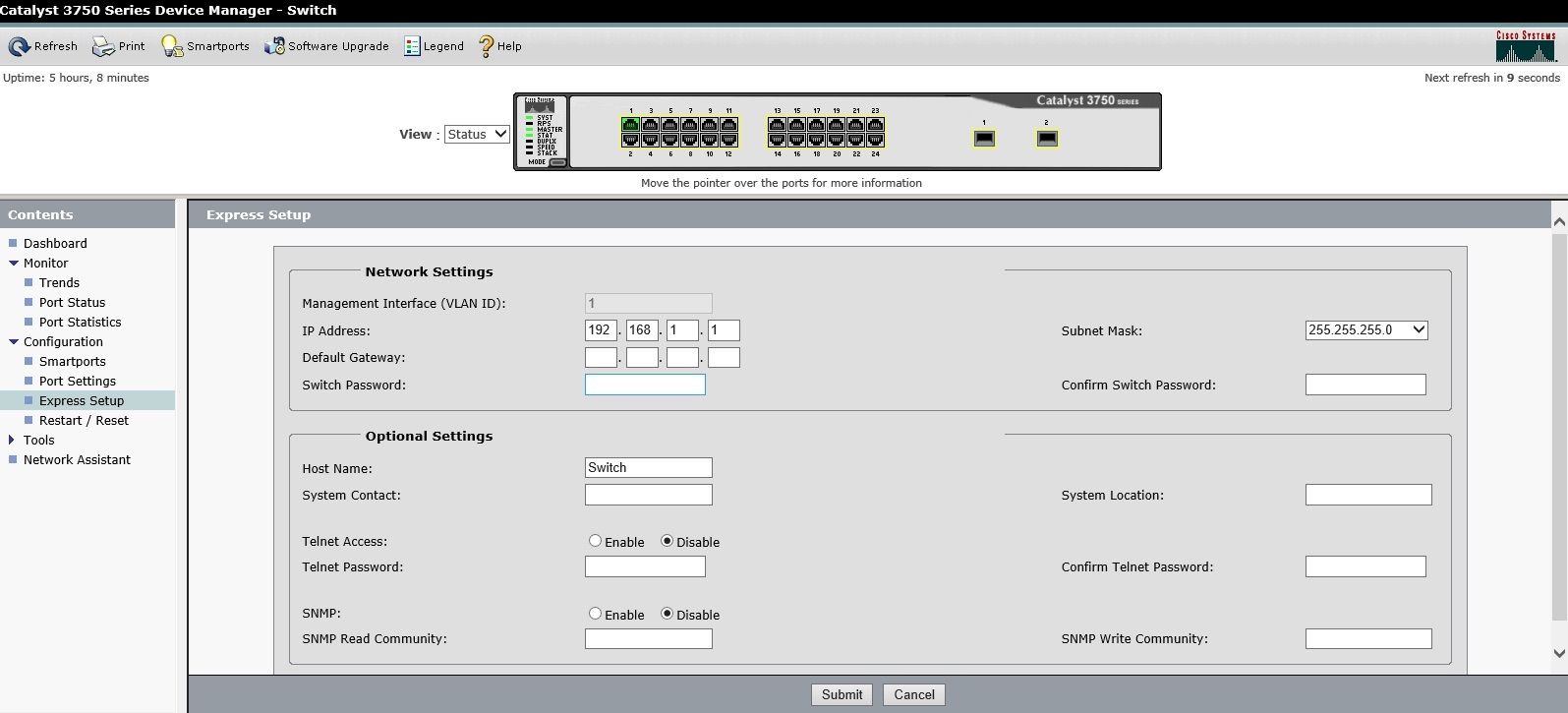Select switch port 8 on front panel
The image size is (1568, 713).
tap(689, 140)
